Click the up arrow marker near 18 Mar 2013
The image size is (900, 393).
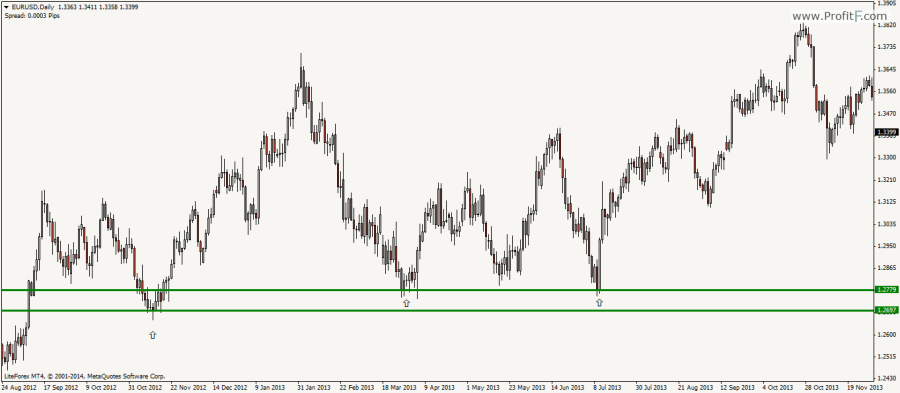click(x=406, y=302)
